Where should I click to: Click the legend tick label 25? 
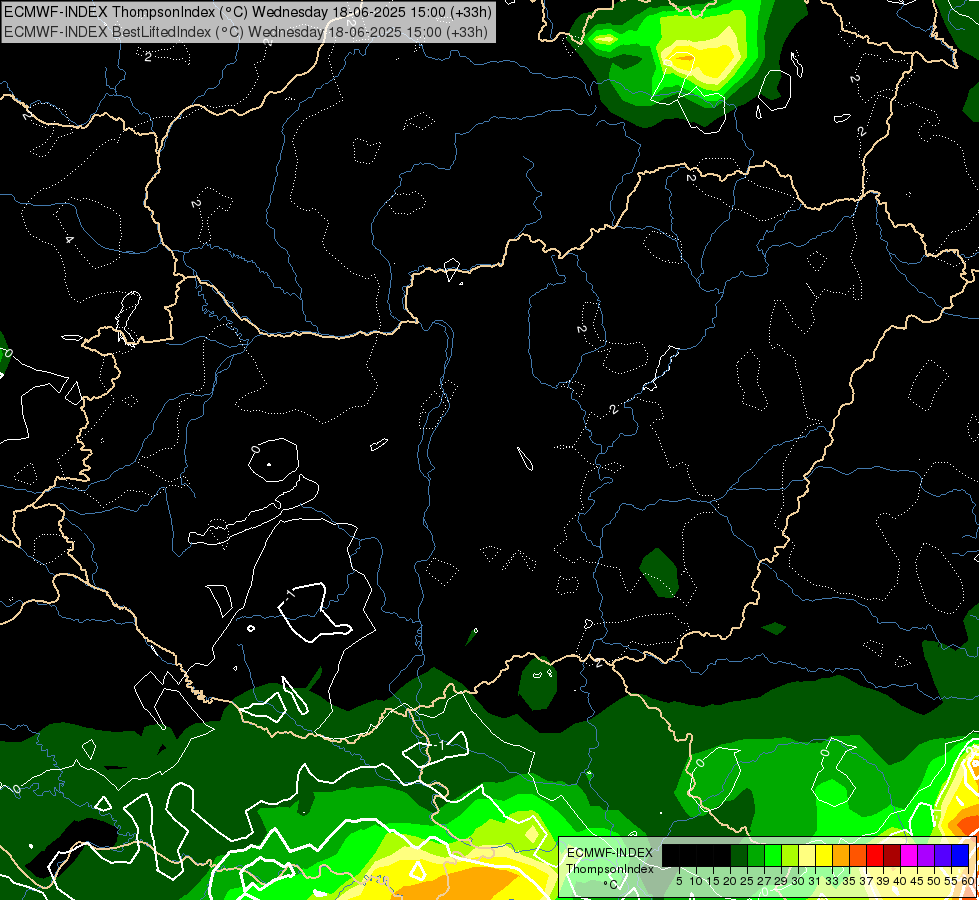coord(747,881)
